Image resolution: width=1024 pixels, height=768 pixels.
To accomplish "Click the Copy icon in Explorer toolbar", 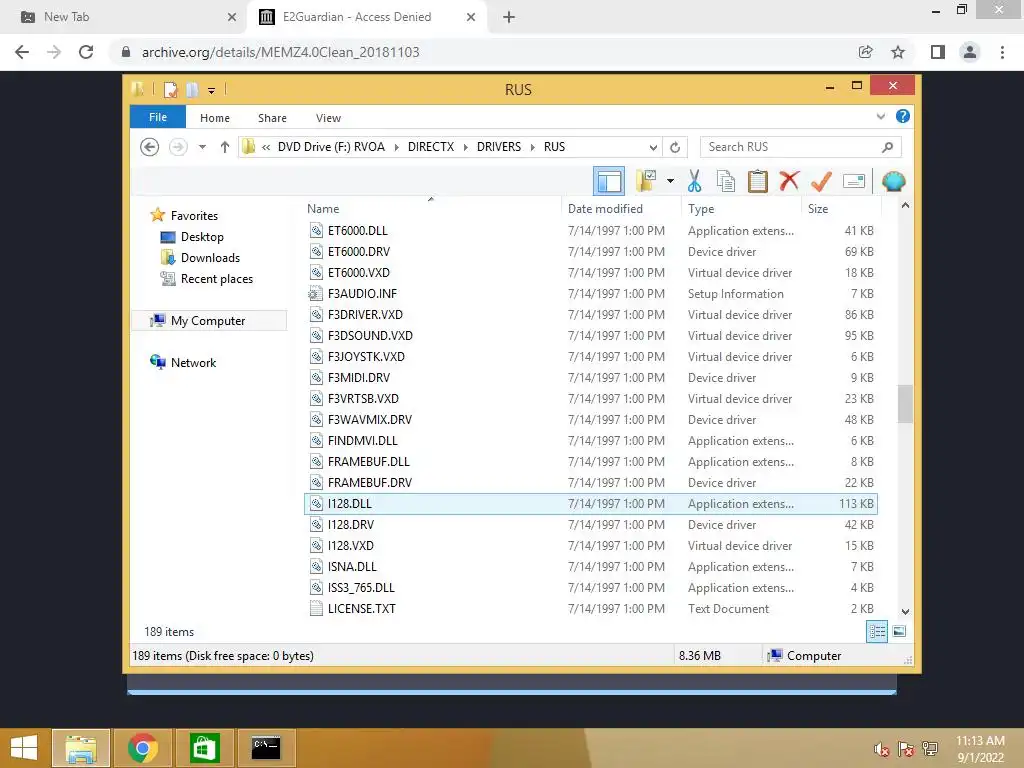I will click(x=726, y=181).
